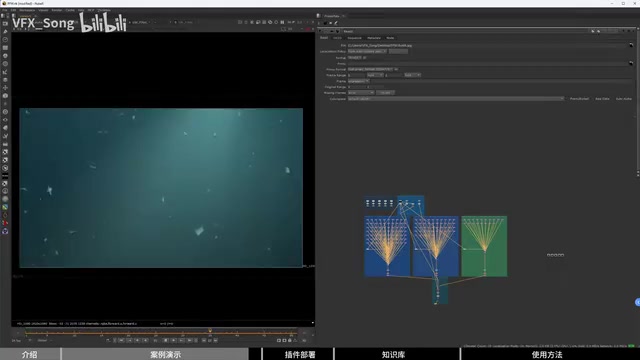
Task: Jump to last frame in viewer playback
Action: 190,340
